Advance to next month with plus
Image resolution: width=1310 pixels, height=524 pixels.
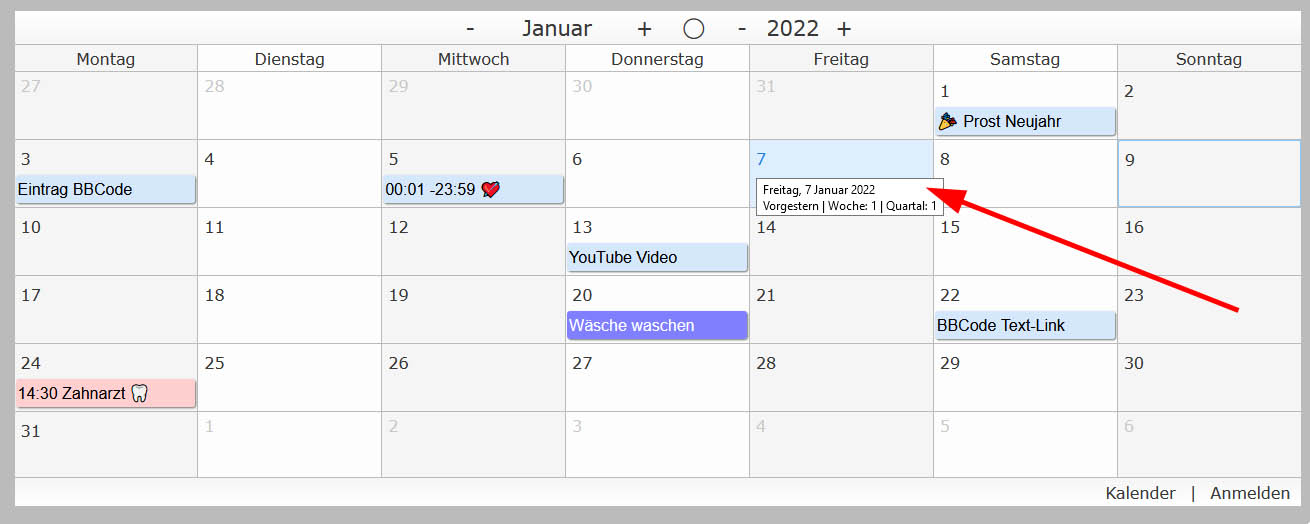[644, 29]
